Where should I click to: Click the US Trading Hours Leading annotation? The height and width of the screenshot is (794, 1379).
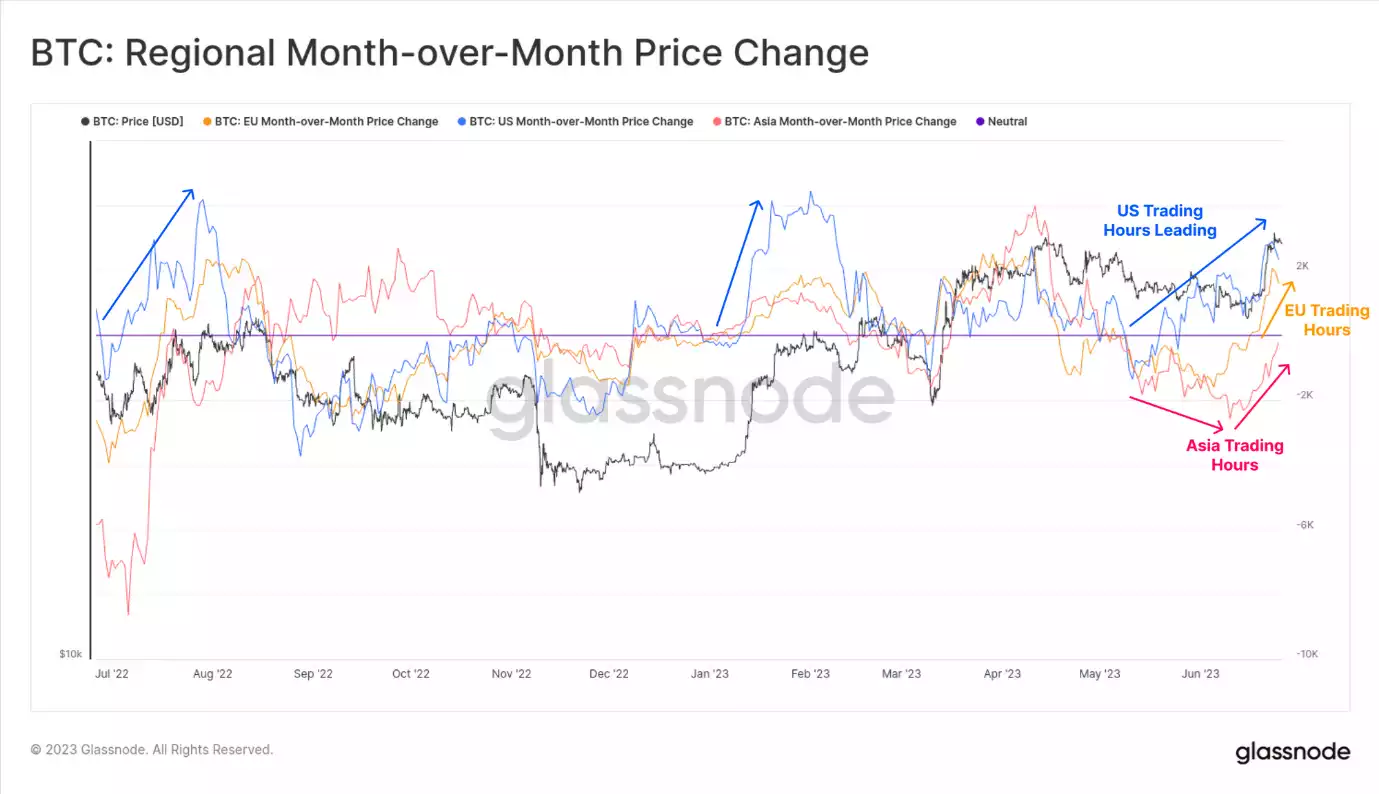pyautogui.click(x=1160, y=221)
